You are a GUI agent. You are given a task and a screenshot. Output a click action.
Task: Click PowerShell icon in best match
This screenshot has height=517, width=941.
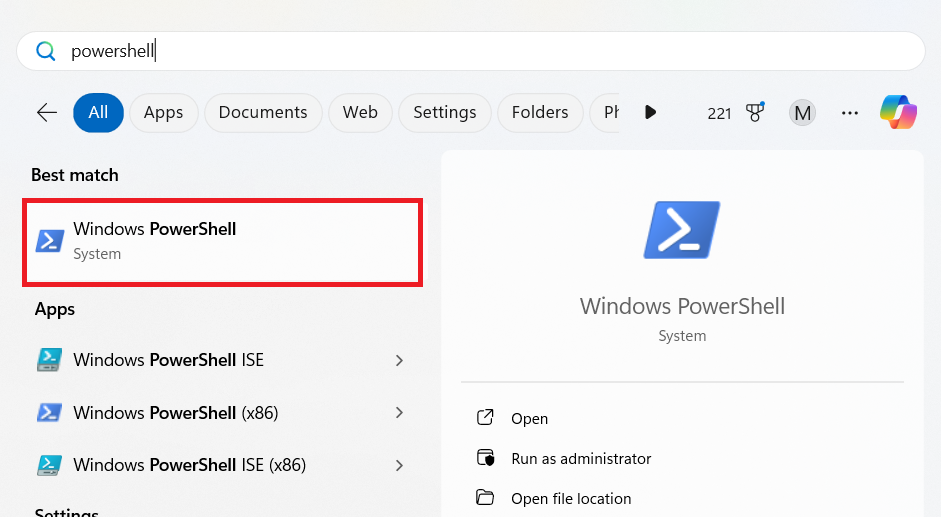coord(50,241)
